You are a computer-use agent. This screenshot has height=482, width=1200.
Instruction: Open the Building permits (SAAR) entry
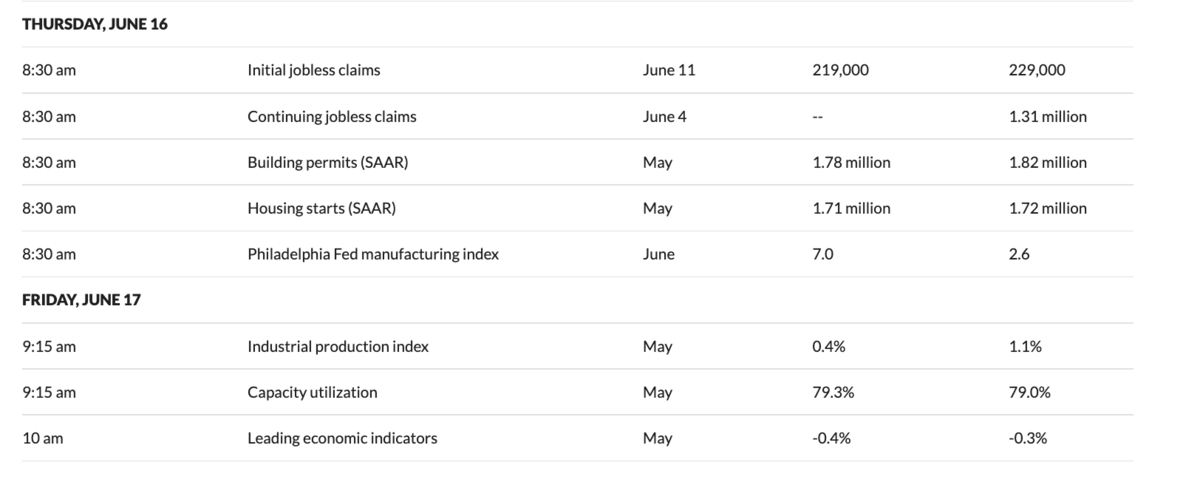(x=328, y=162)
